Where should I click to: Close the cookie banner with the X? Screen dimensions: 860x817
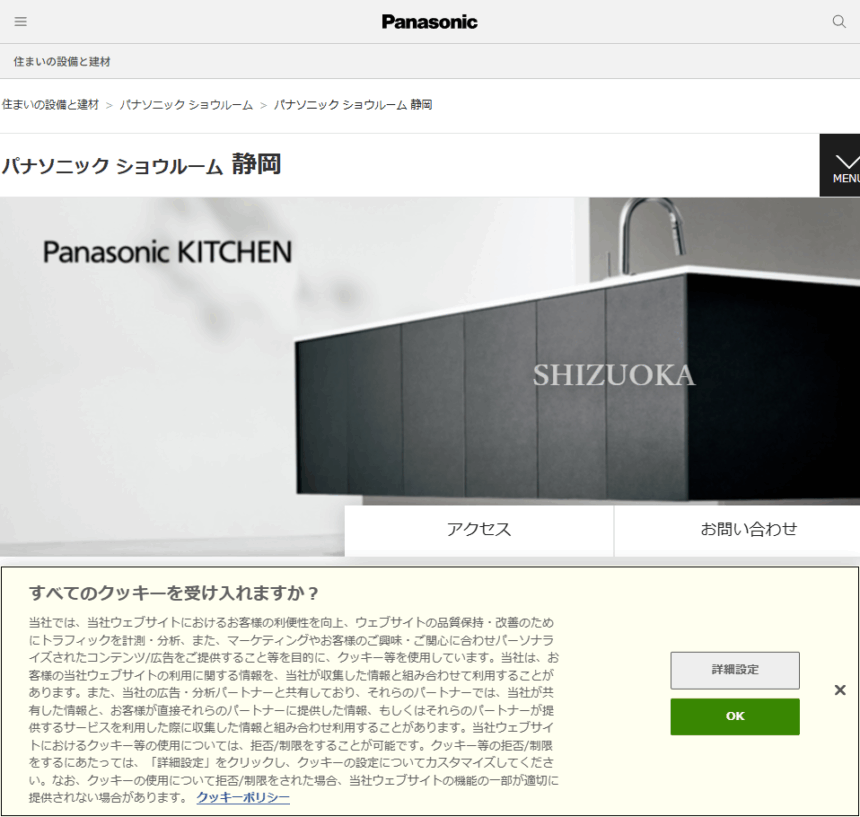pyautogui.click(x=840, y=690)
